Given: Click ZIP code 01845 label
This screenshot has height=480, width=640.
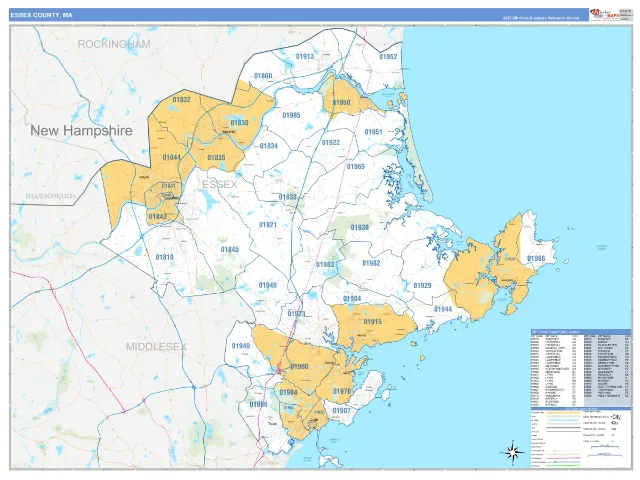Looking at the screenshot, I should pyautogui.click(x=230, y=249).
